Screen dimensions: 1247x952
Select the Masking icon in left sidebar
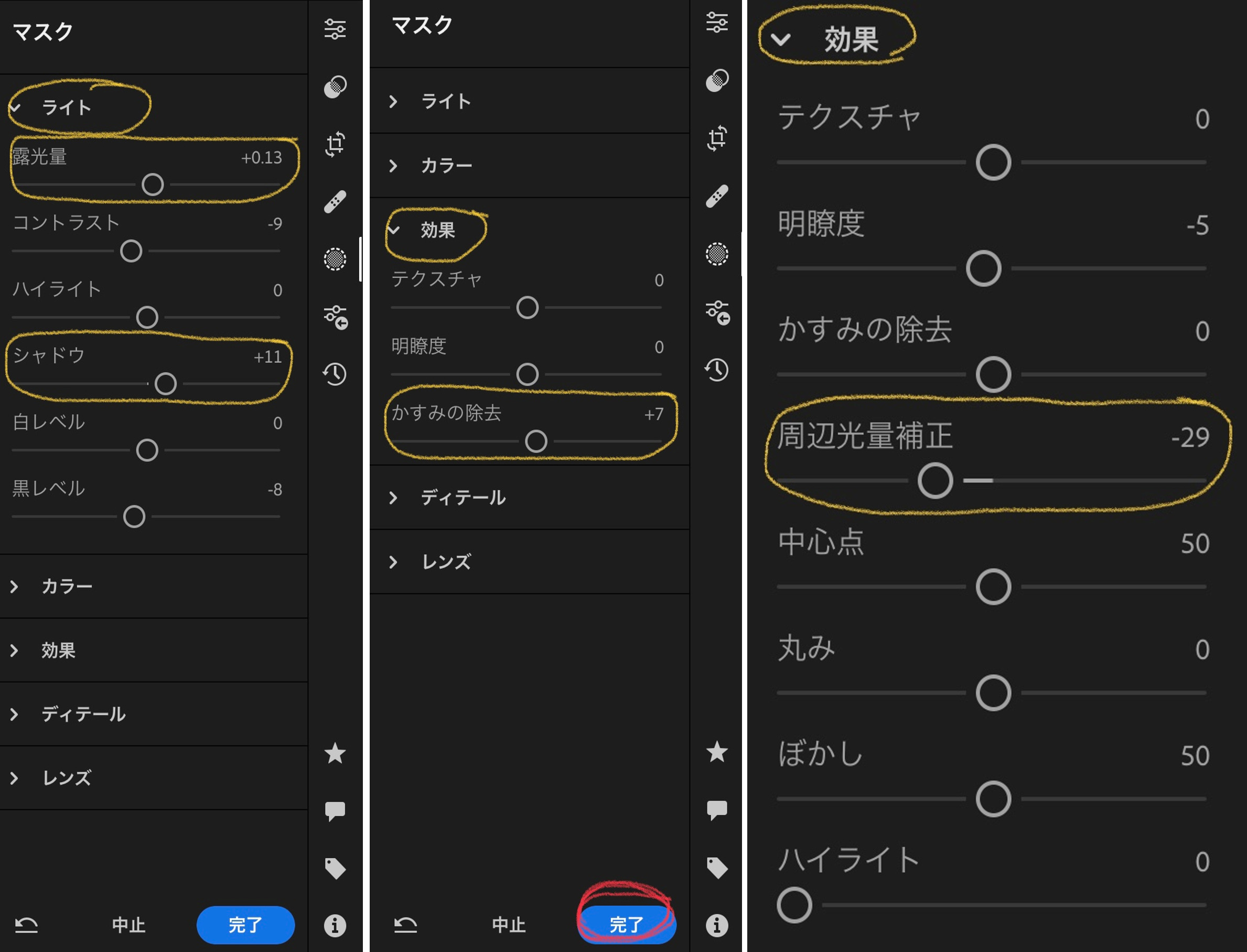335,259
